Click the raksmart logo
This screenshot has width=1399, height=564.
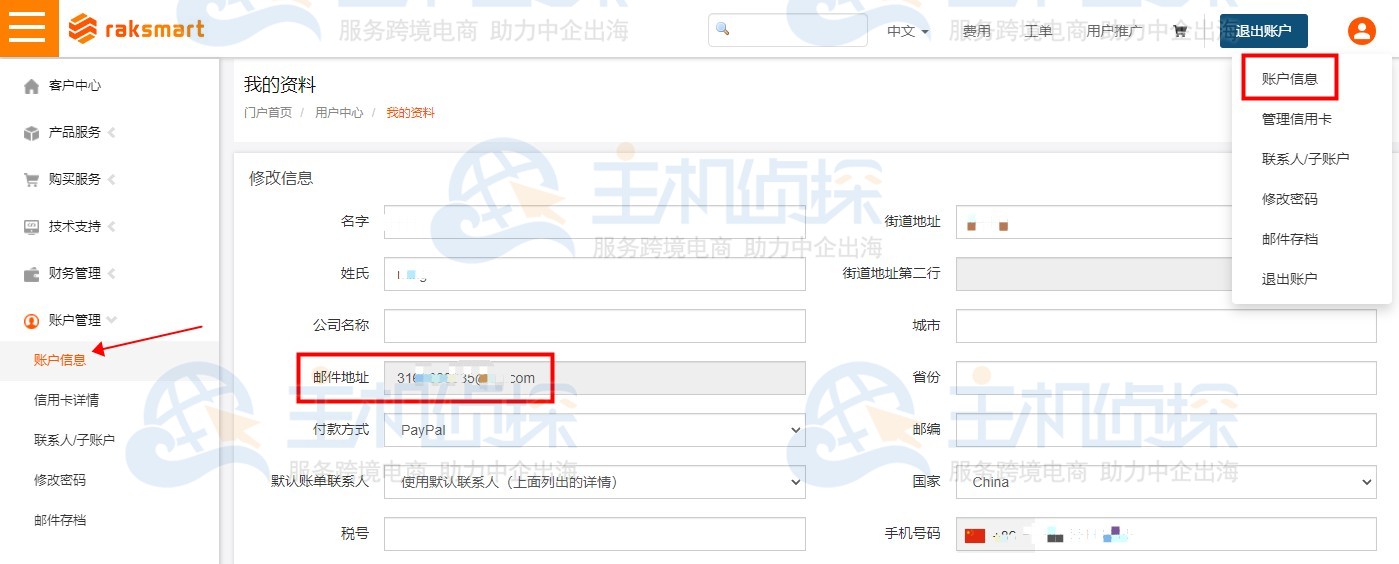click(136, 29)
